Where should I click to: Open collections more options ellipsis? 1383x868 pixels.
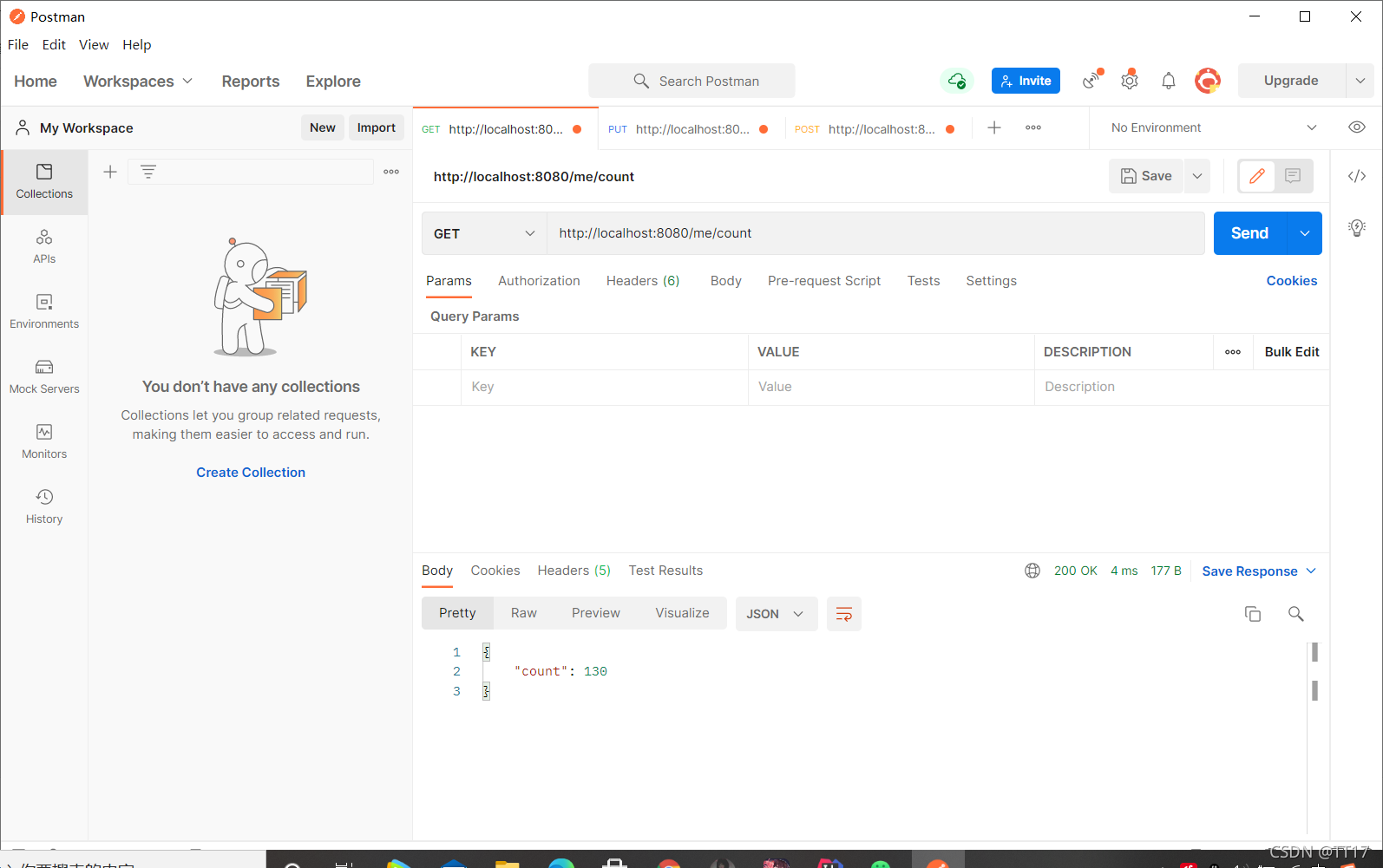tap(391, 172)
